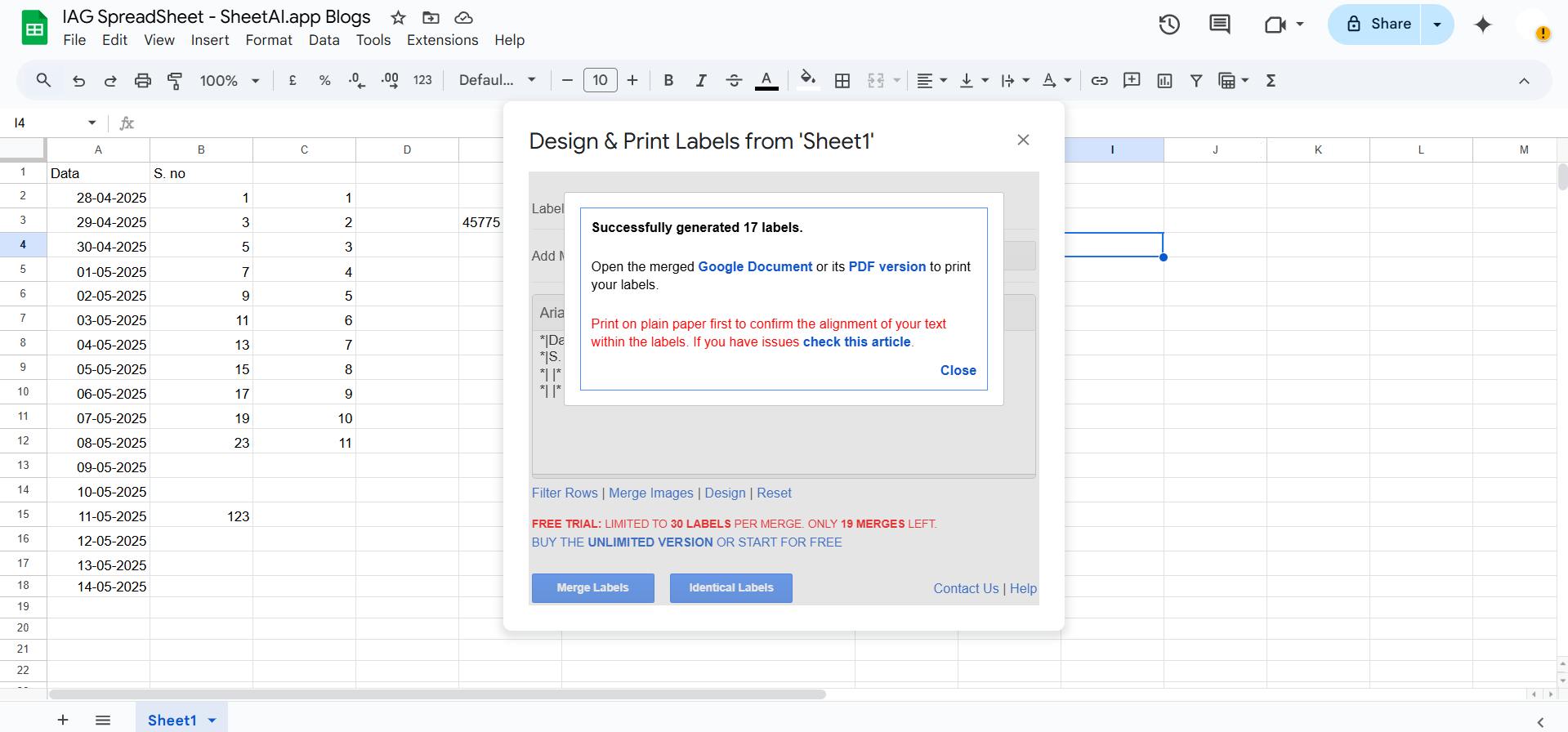Create a filter
Image resolution: width=1568 pixels, height=732 pixels.
(1196, 80)
